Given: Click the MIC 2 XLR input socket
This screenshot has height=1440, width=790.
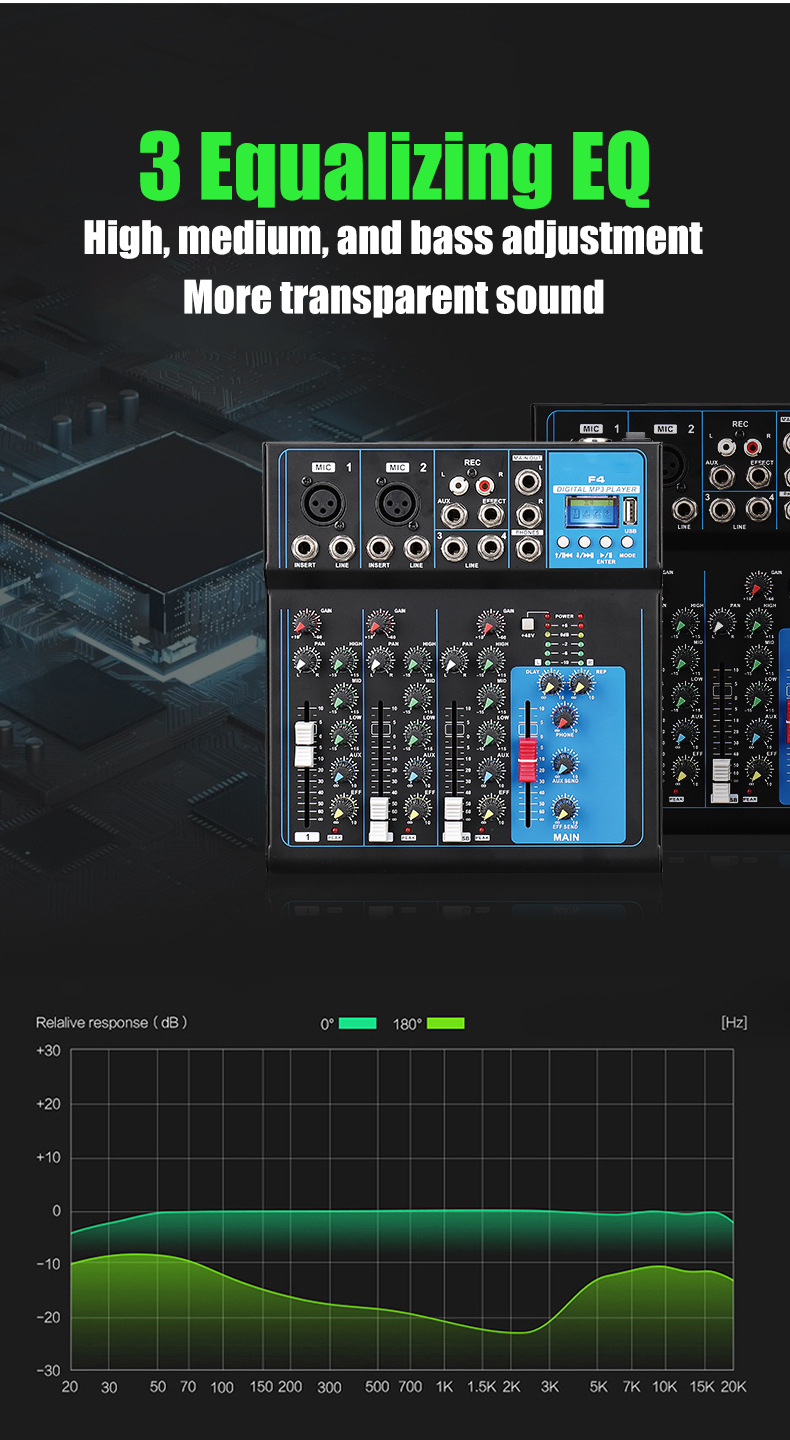Looking at the screenshot, I should [x=397, y=503].
